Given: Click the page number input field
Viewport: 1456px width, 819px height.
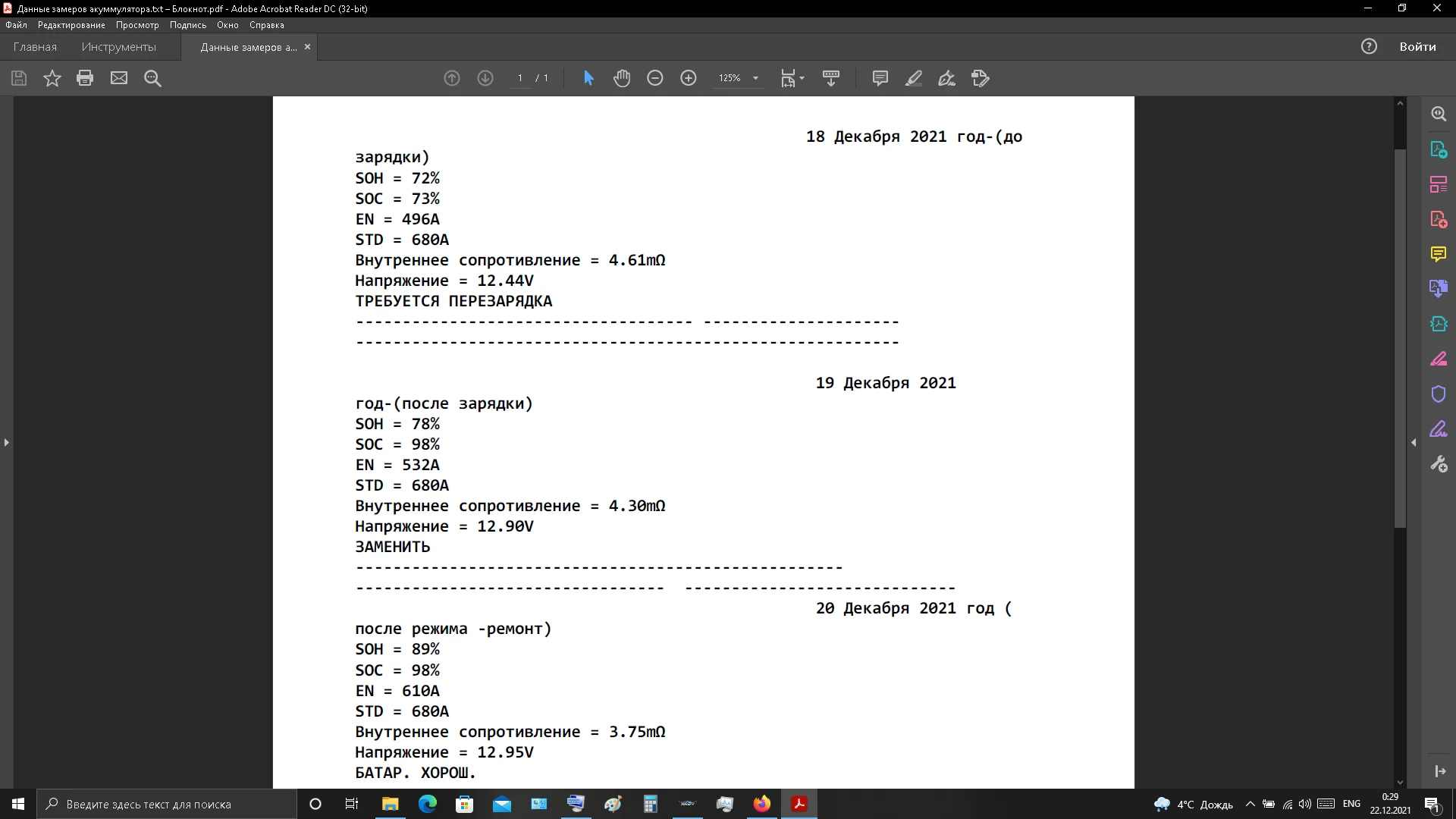Looking at the screenshot, I should pyautogui.click(x=520, y=78).
